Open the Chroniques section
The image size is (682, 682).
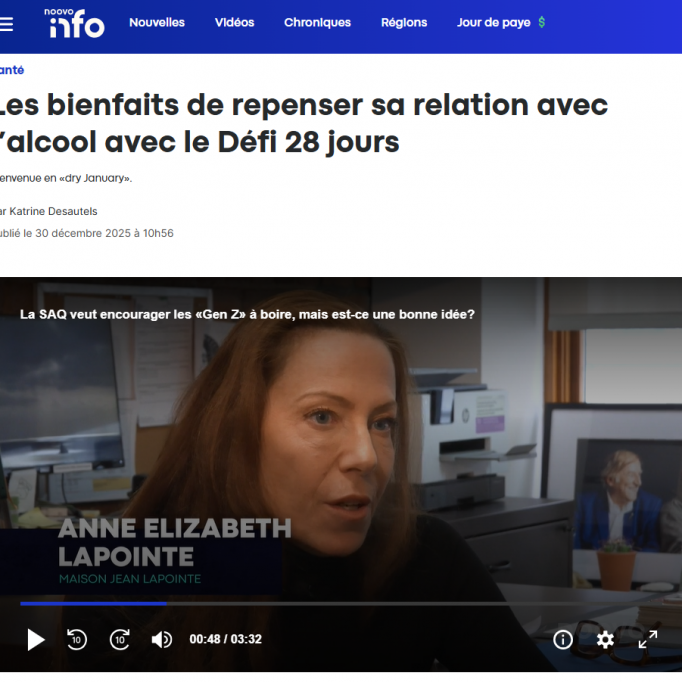318,23
